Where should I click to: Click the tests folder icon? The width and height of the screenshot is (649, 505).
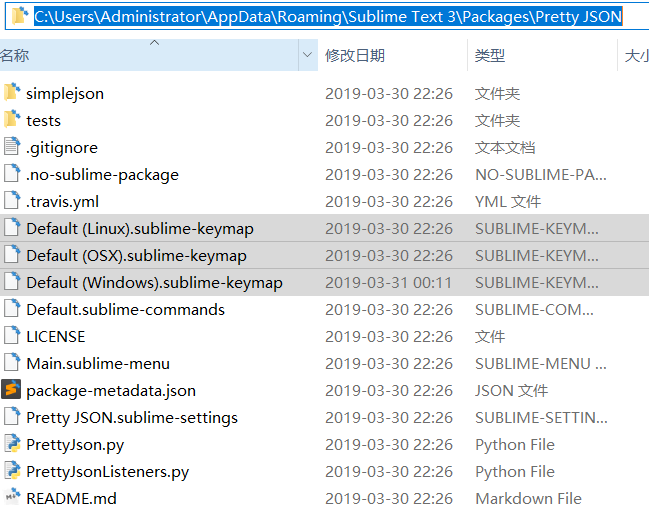click(12, 120)
